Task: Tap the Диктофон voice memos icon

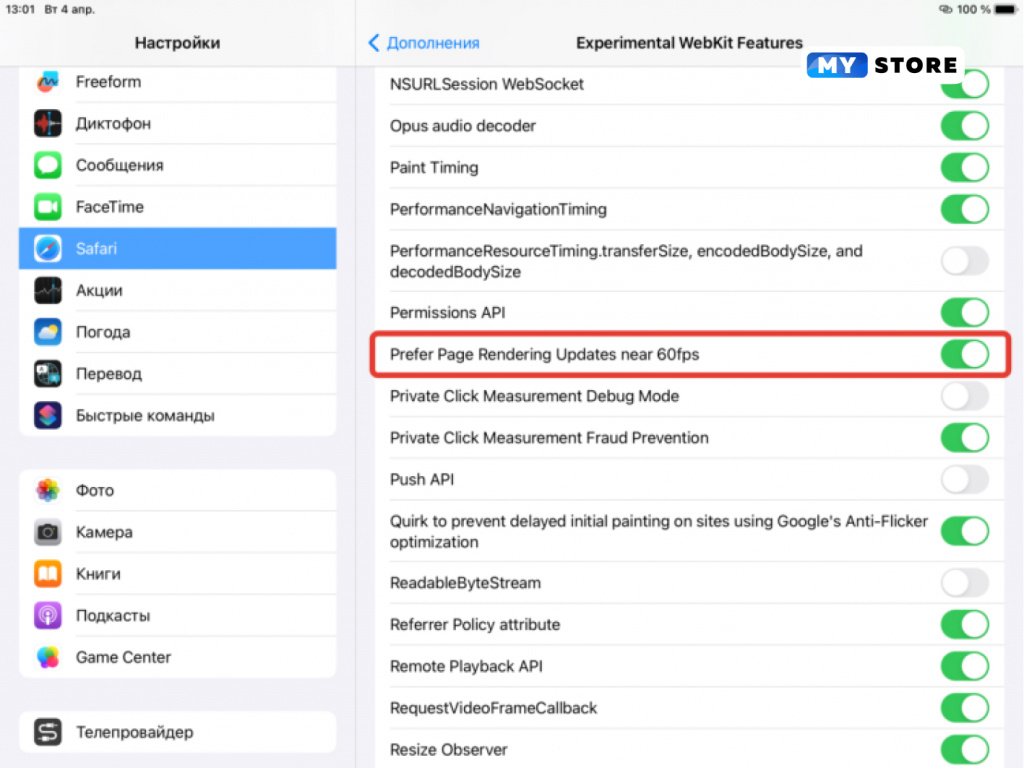Action: (x=48, y=124)
